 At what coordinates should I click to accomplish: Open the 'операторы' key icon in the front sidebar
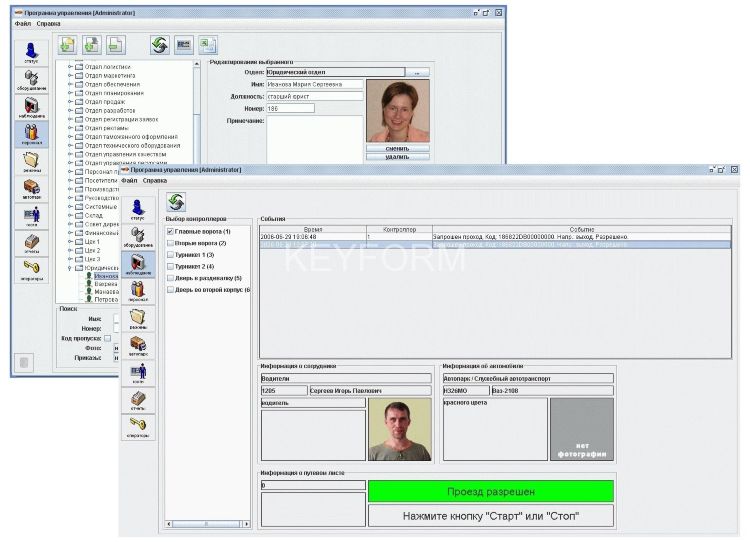[x=138, y=427]
